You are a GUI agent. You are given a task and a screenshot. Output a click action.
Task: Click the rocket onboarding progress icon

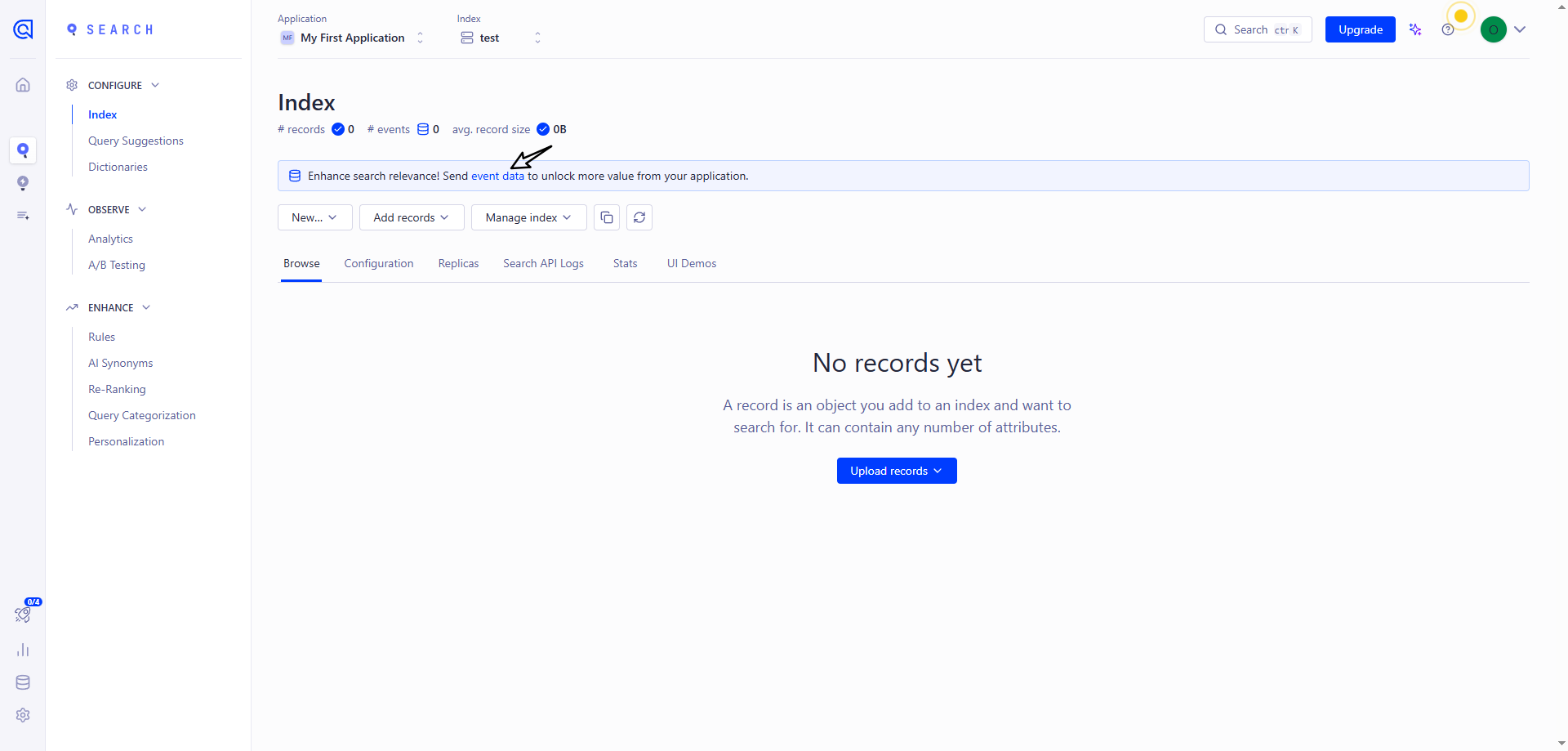23,615
